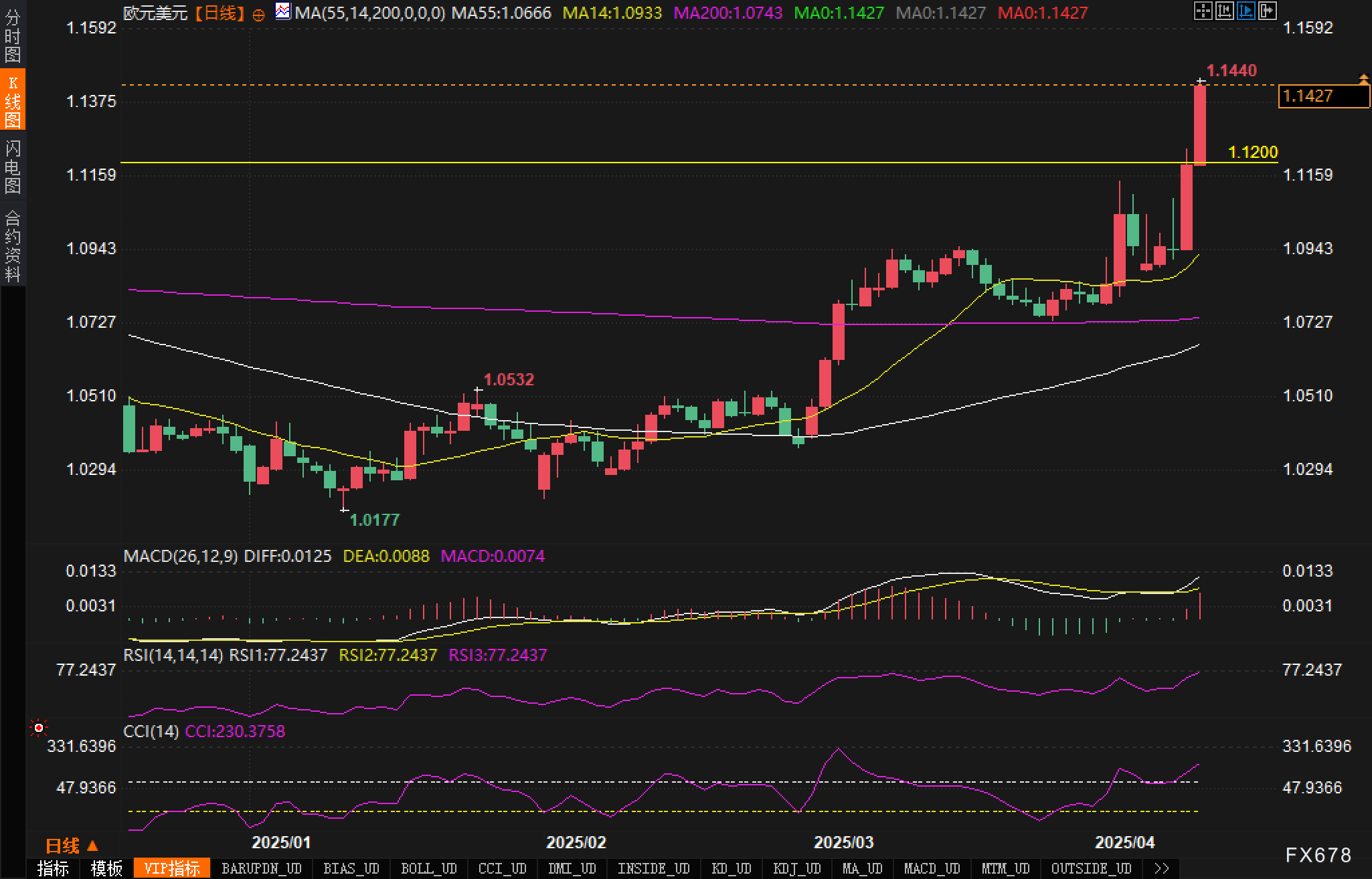Open the 日线 period dropdown at bottom left

coord(72,846)
